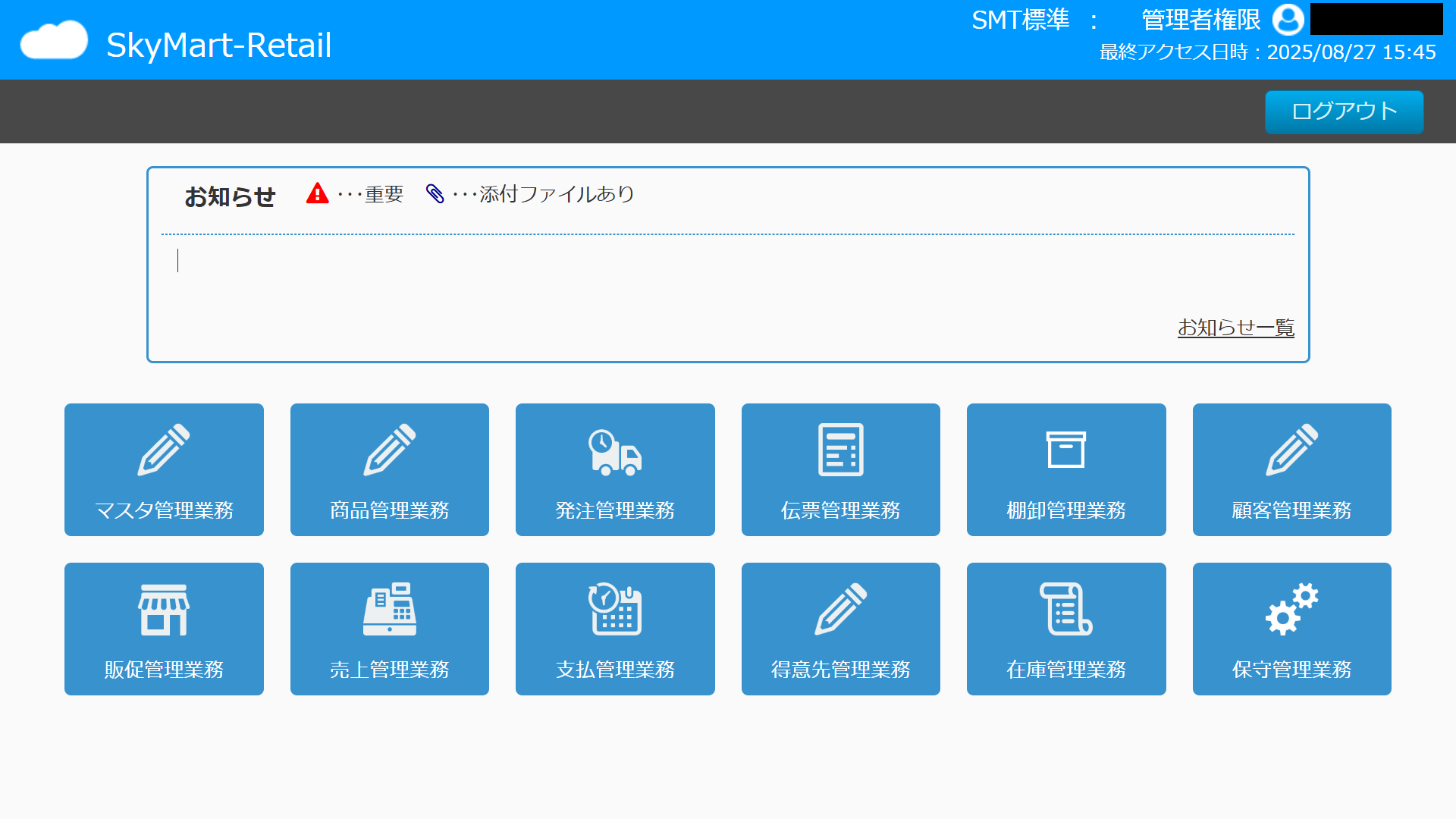
Task: Open 支払管理業務 calendar tile
Action: (615, 629)
